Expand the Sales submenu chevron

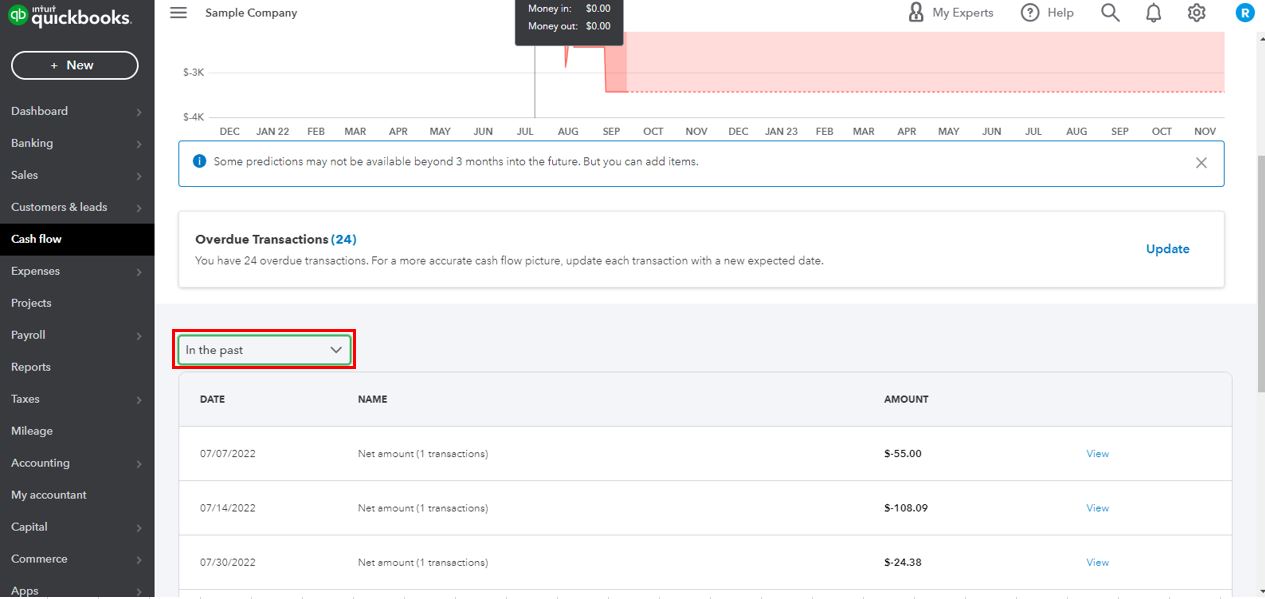pos(139,176)
